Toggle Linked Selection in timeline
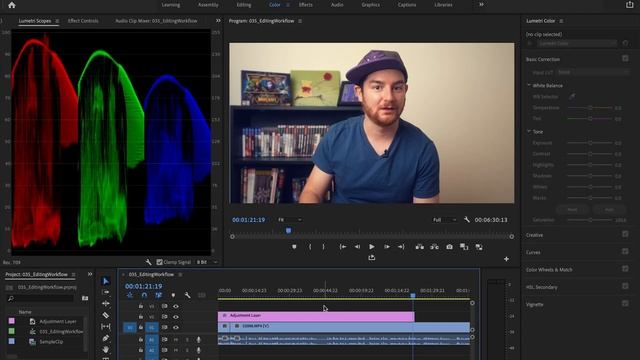 (159, 295)
